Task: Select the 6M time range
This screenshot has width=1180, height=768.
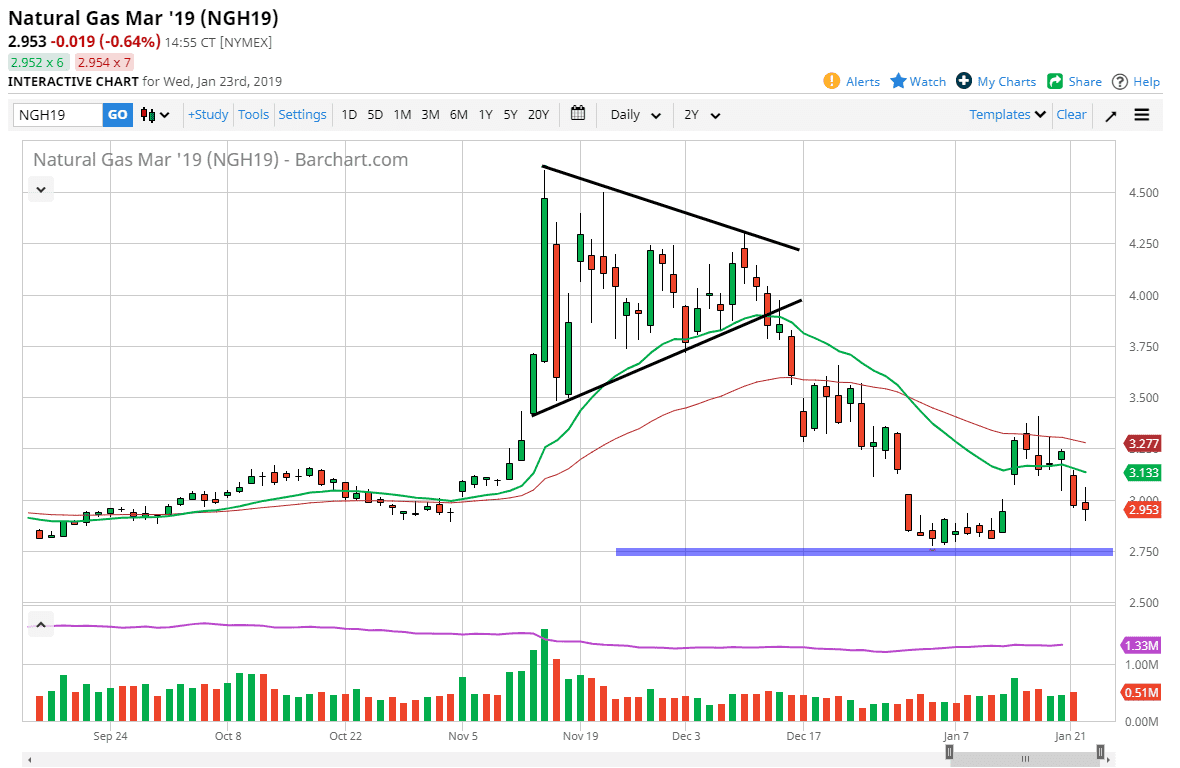Action: pos(458,115)
